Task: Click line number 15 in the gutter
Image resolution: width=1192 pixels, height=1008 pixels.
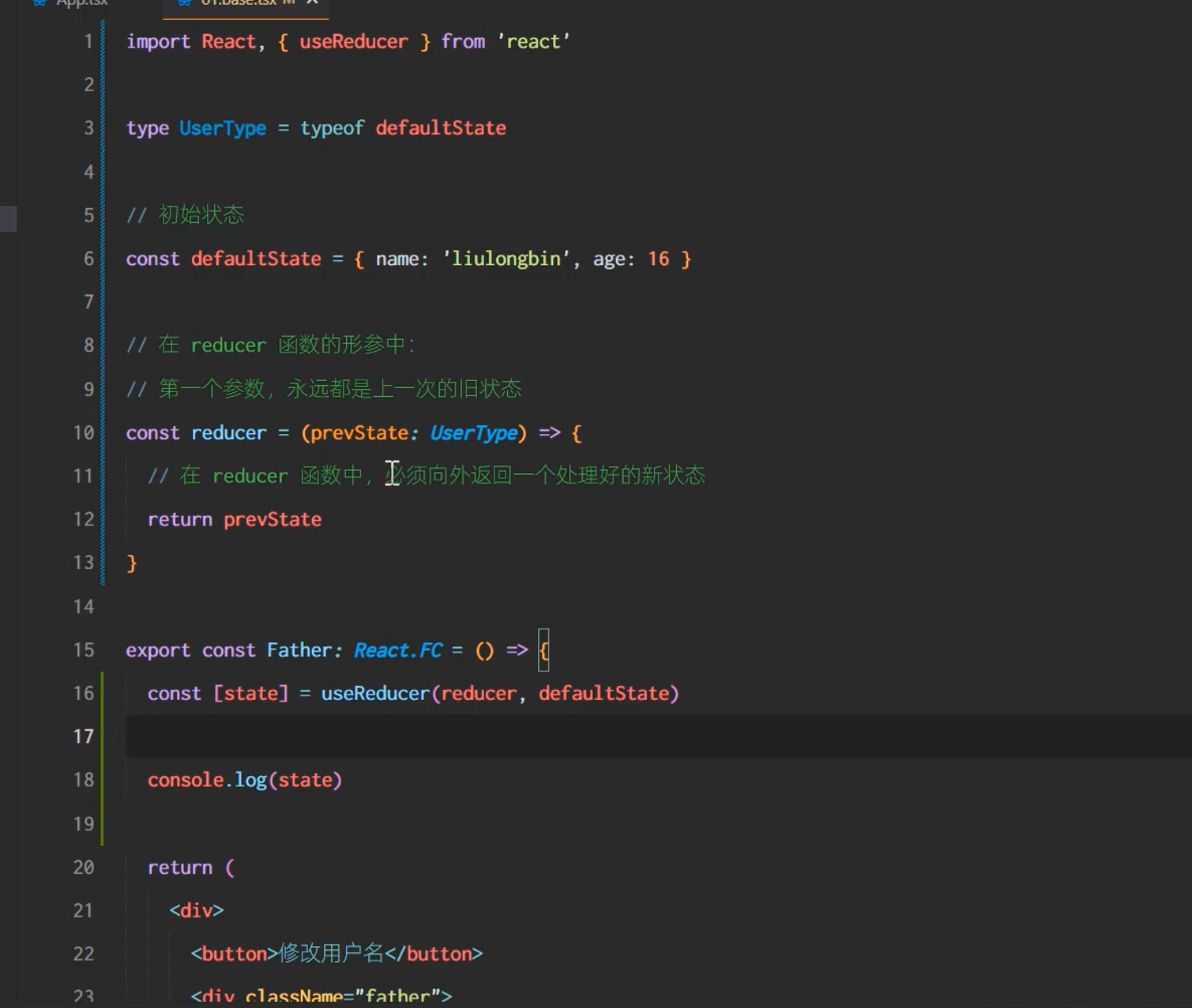Action: pyautogui.click(x=83, y=650)
